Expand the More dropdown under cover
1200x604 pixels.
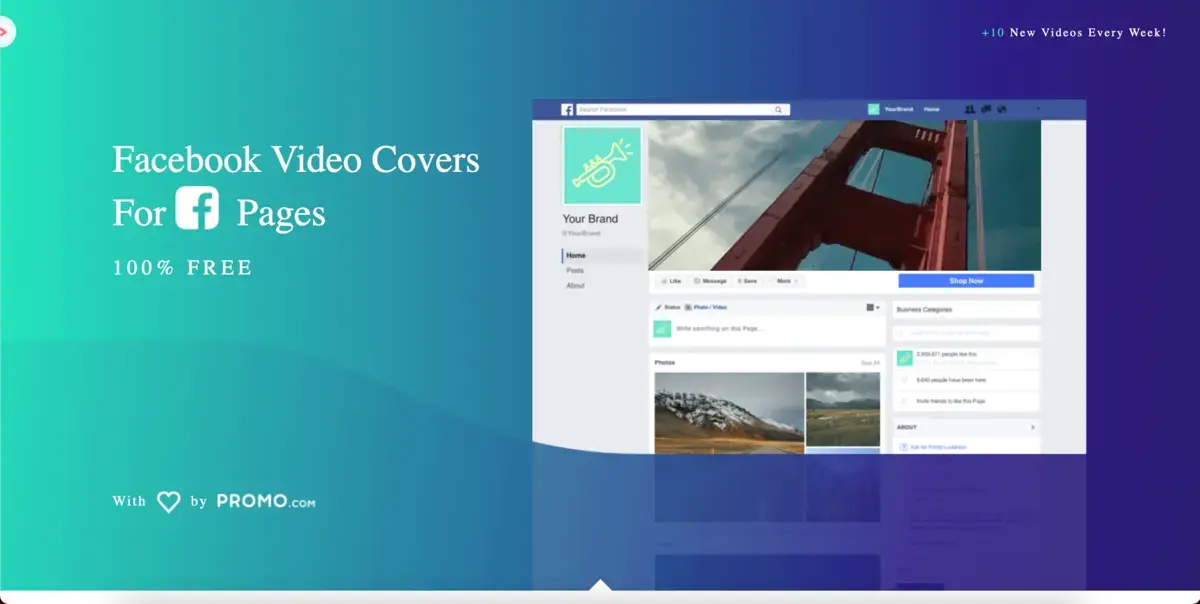pyautogui.click(x=786, y=281)
